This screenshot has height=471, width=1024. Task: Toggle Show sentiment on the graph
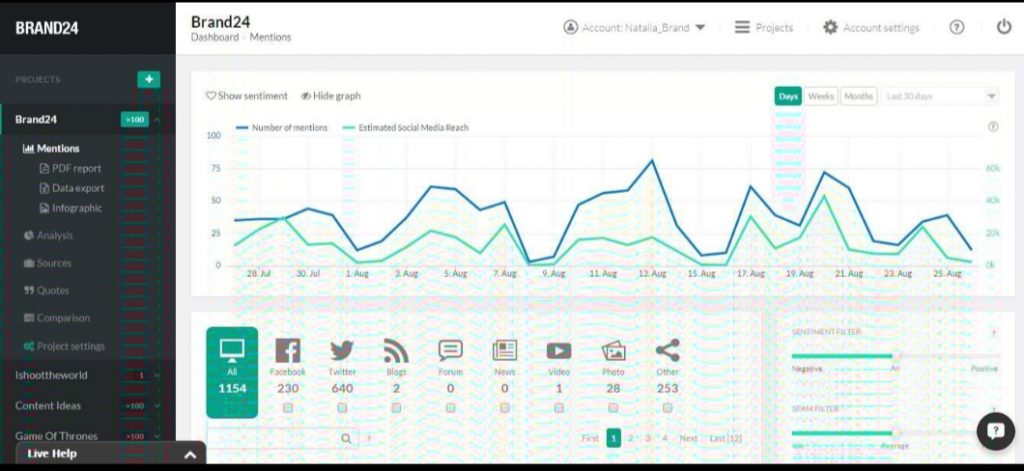(247, 96)
